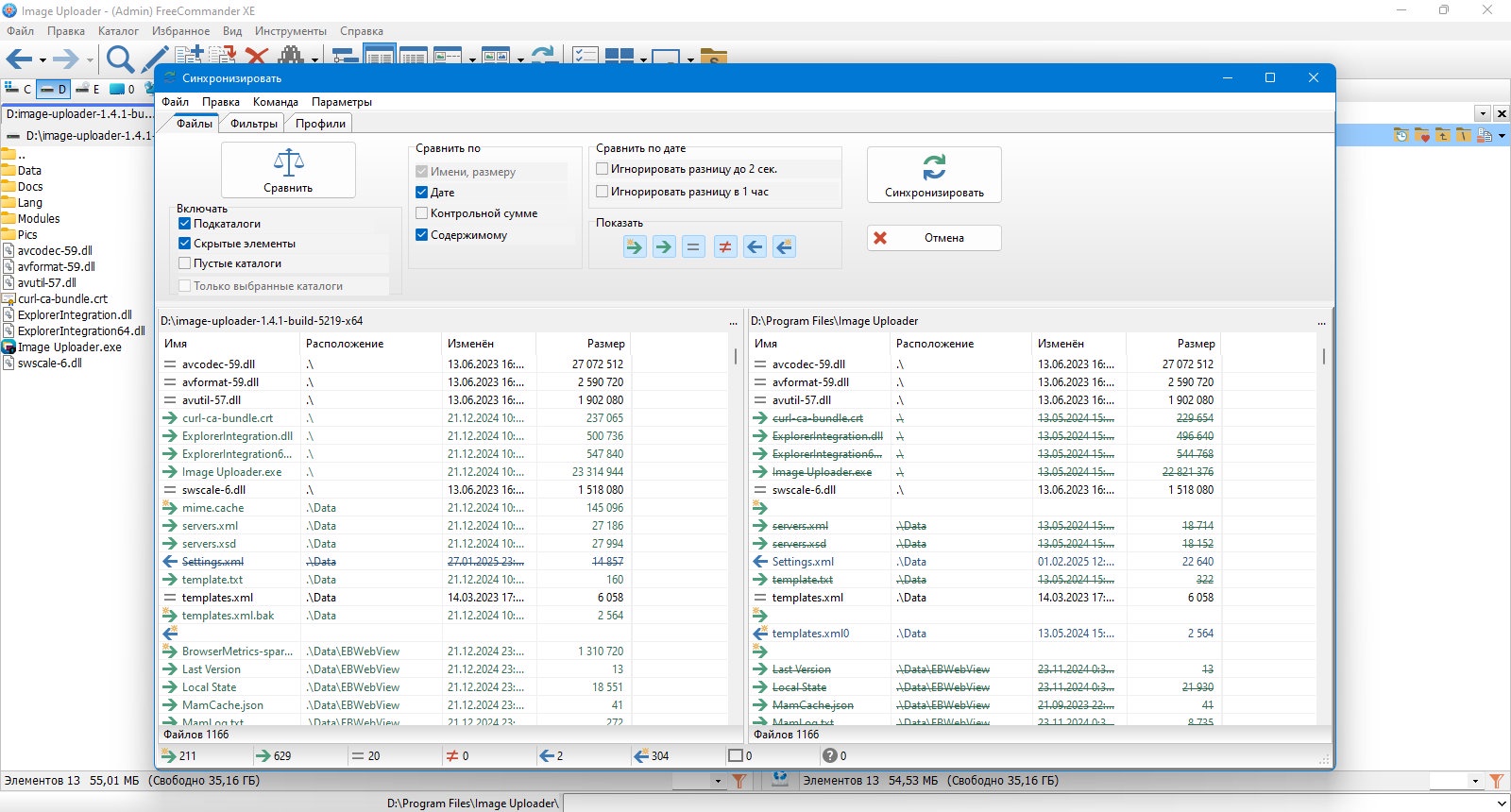Toggle the equal-files filter under Показать
This screenshot has height=812, width=1511.
(x=694, y=247)
